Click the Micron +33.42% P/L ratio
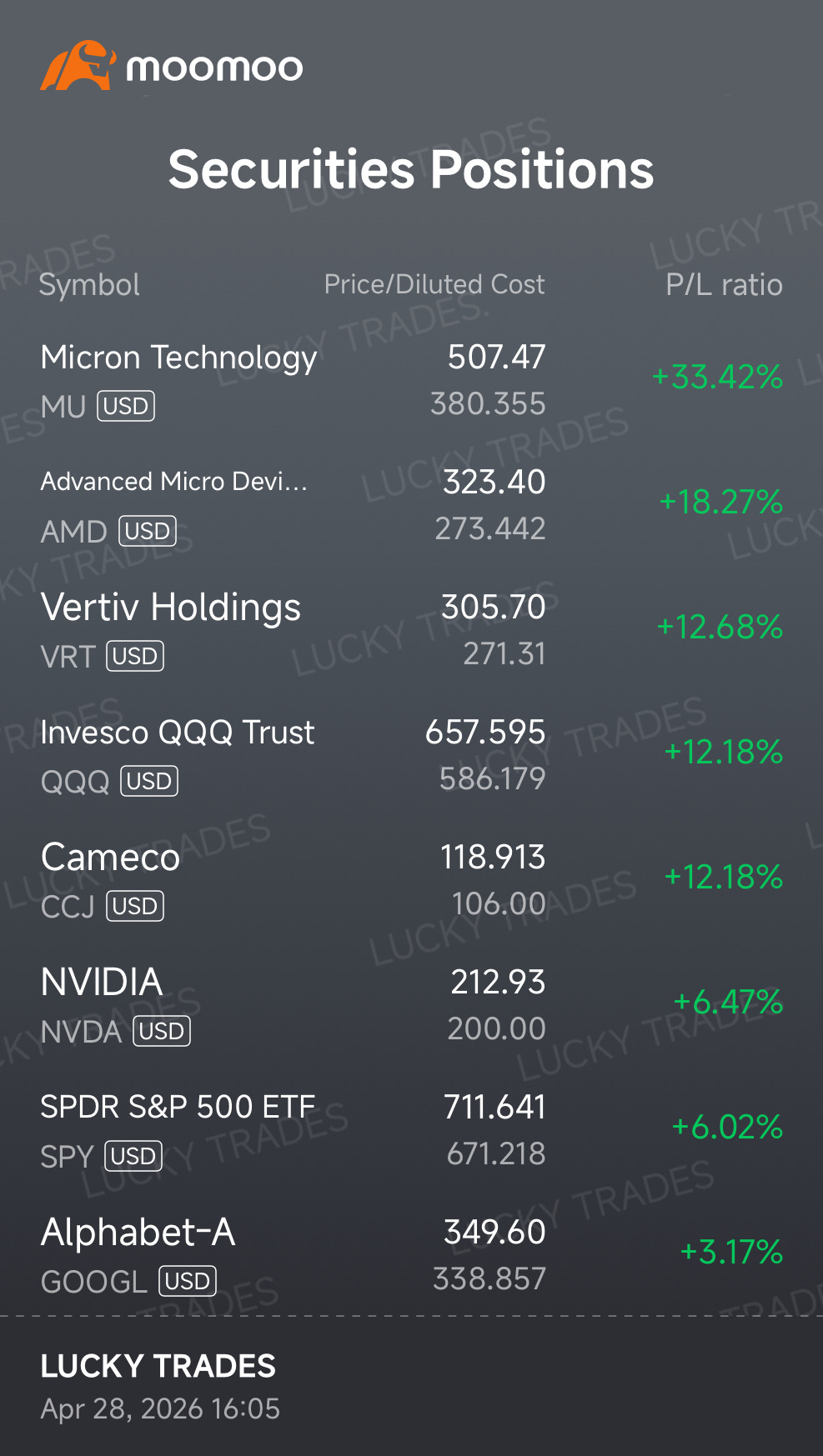 717,377
